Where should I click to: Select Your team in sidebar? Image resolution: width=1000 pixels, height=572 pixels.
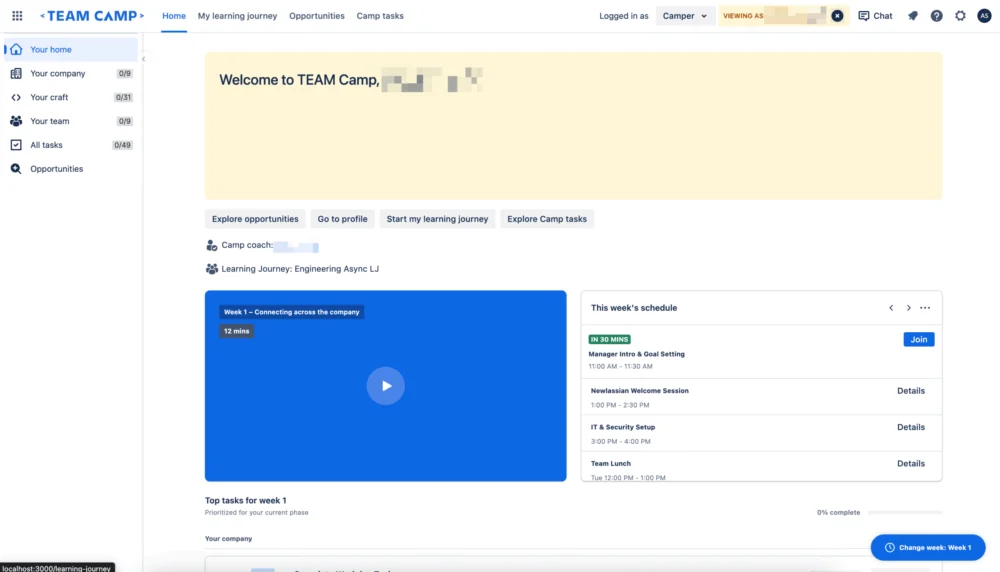tap(49, 121)
